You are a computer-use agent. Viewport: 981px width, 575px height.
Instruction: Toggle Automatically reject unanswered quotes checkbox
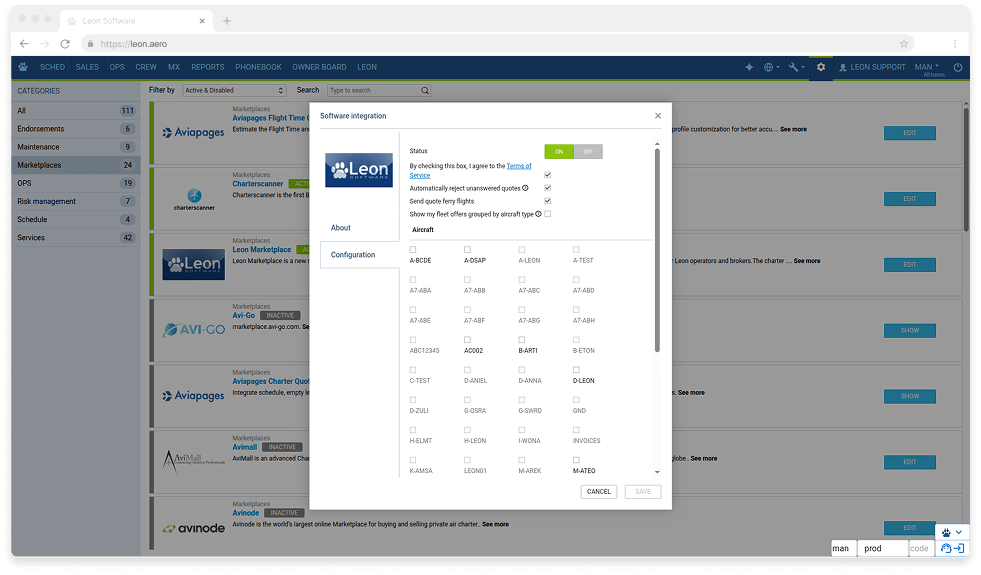547,188
